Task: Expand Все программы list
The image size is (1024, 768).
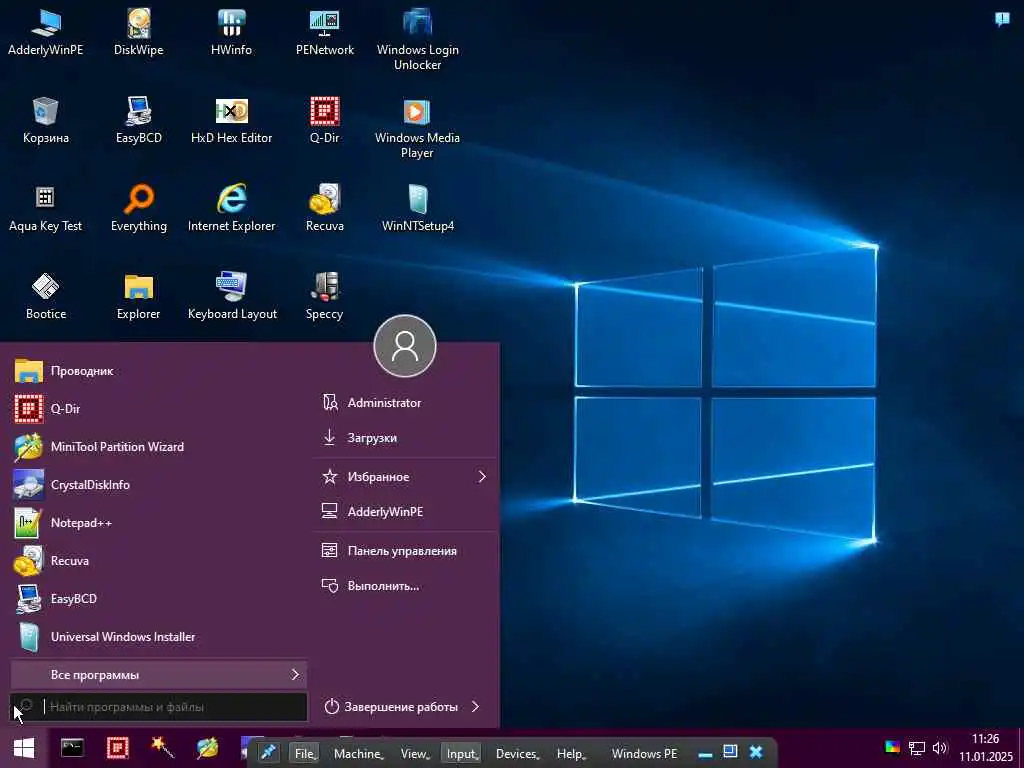Action: tap(159, 675)
